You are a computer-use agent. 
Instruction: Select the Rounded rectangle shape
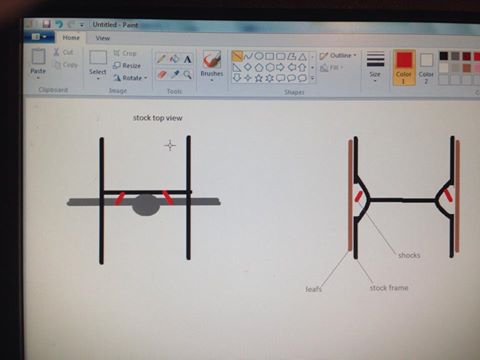281,57
